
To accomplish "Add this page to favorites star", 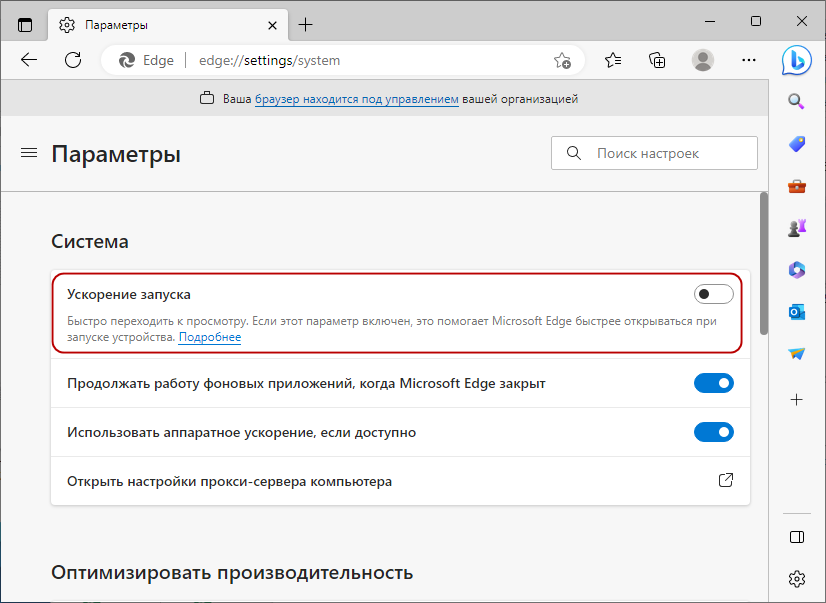I will pos(562,60).
